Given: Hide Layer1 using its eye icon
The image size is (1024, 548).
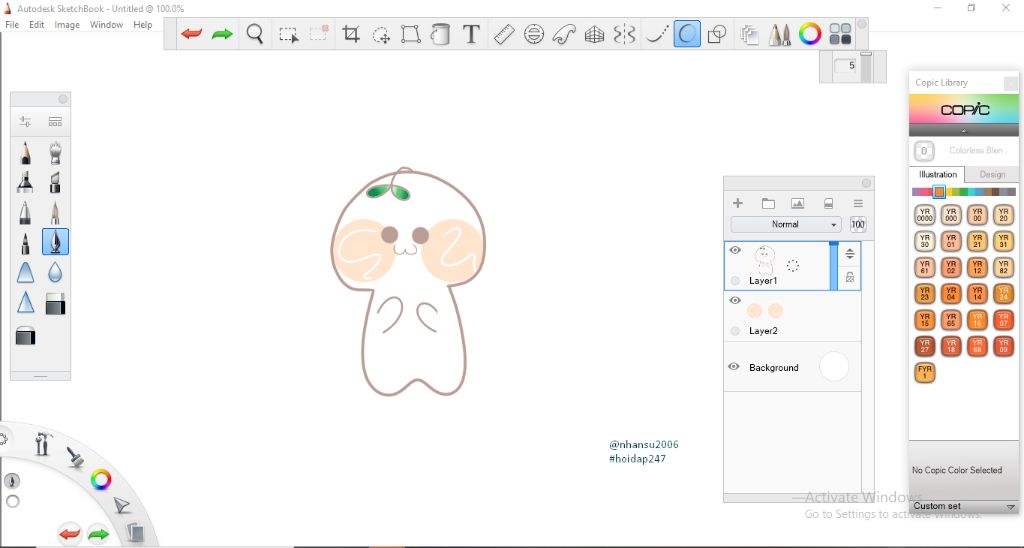Looking at the screenshot, I should coord(735,251).
